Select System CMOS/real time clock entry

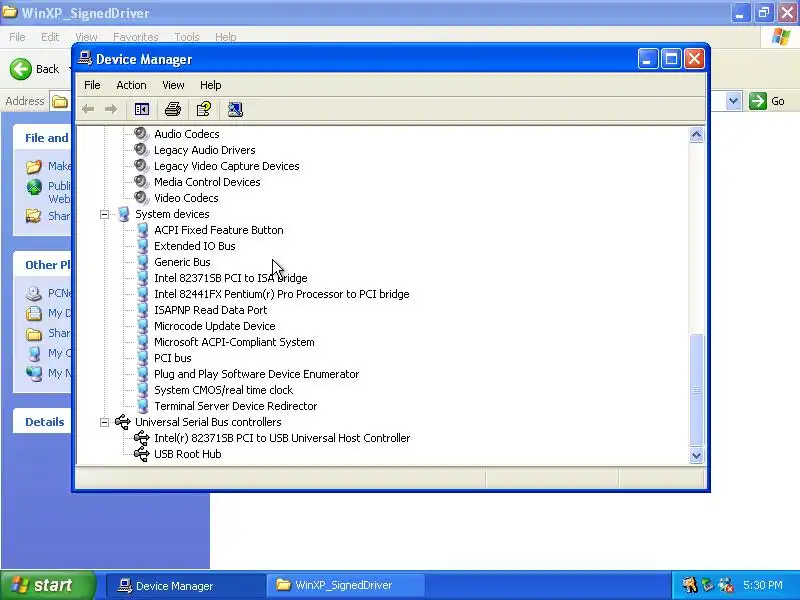223,390
